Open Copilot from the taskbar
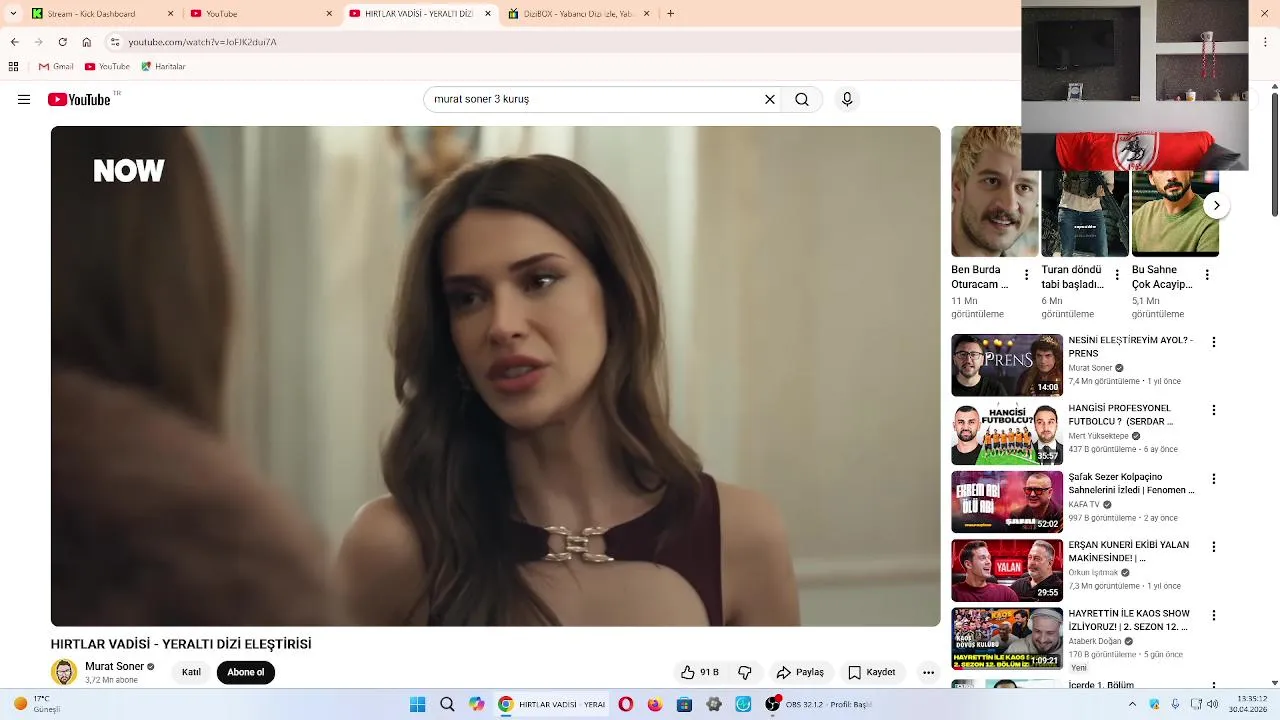Screen dimensions: 1280x720 (x=477, y=704)
